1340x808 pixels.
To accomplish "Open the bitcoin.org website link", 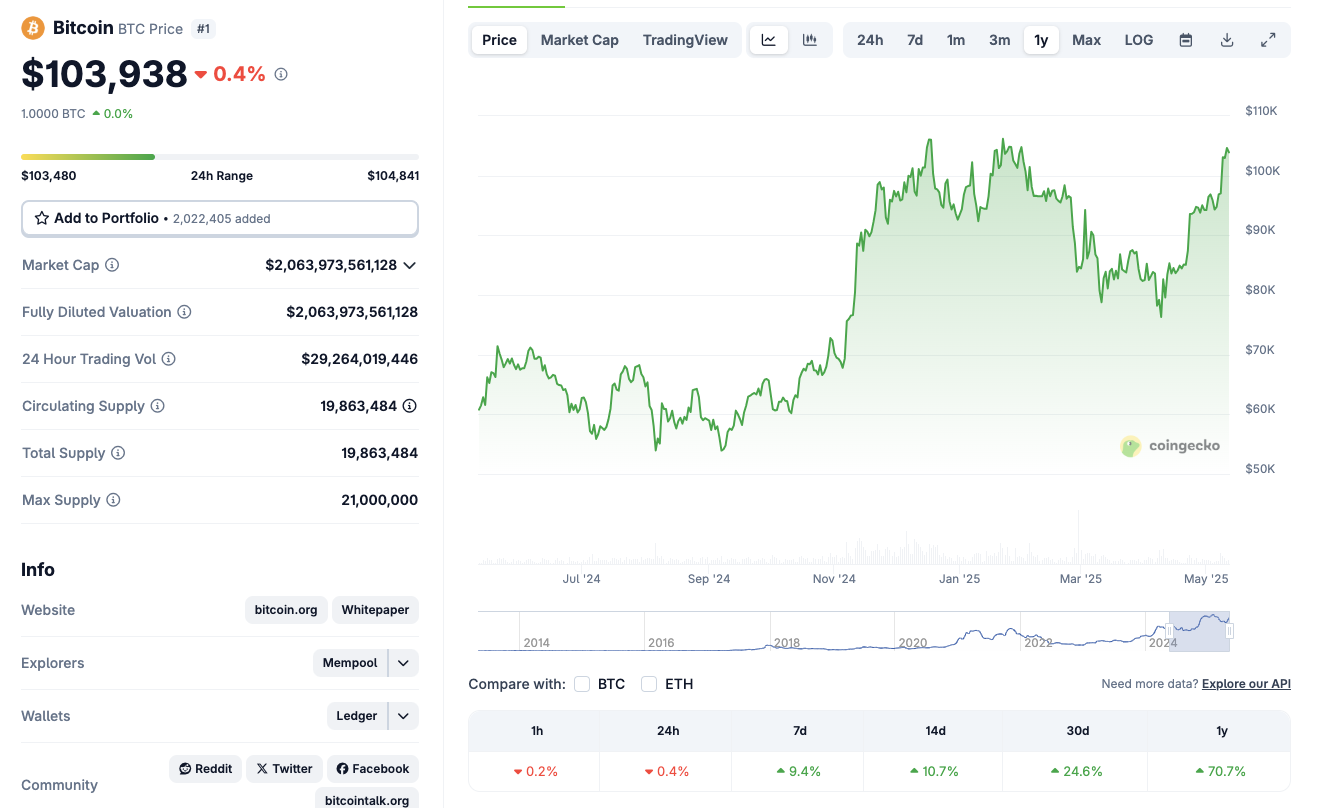I will coord(286,610).
